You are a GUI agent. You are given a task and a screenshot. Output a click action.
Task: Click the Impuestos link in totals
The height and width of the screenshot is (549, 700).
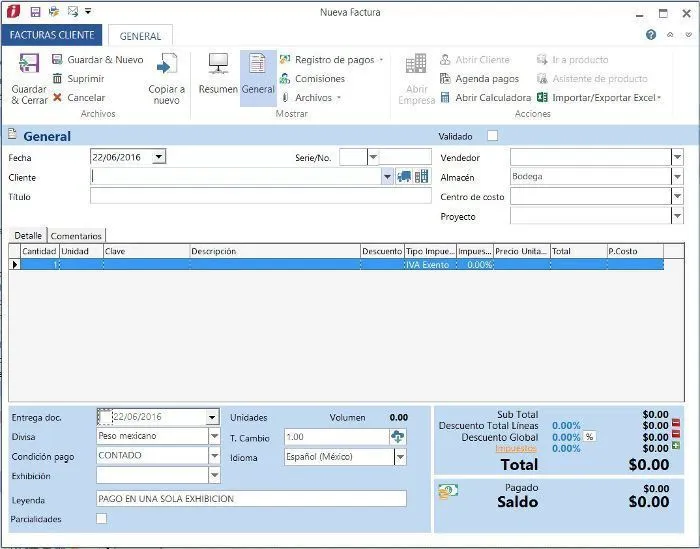point(517,449)
